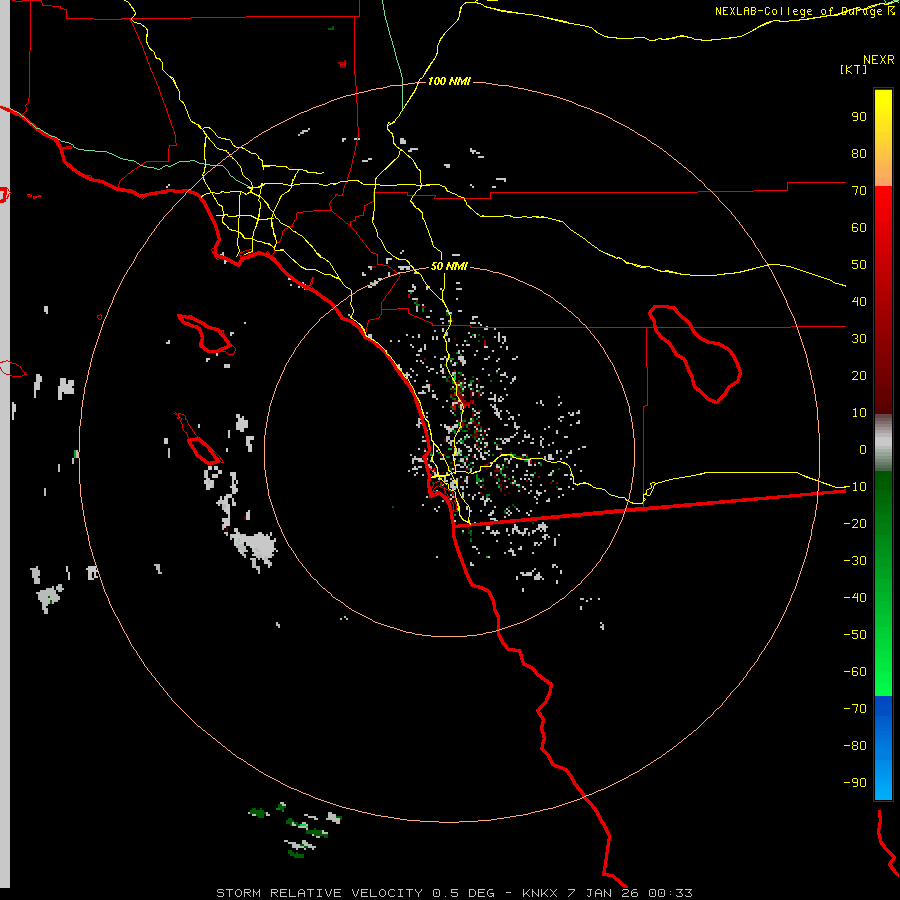Click the "00:33" timestamp in caption
This screenshot has width=900, height=900.
pyautogui.click(x=670, y=893)
